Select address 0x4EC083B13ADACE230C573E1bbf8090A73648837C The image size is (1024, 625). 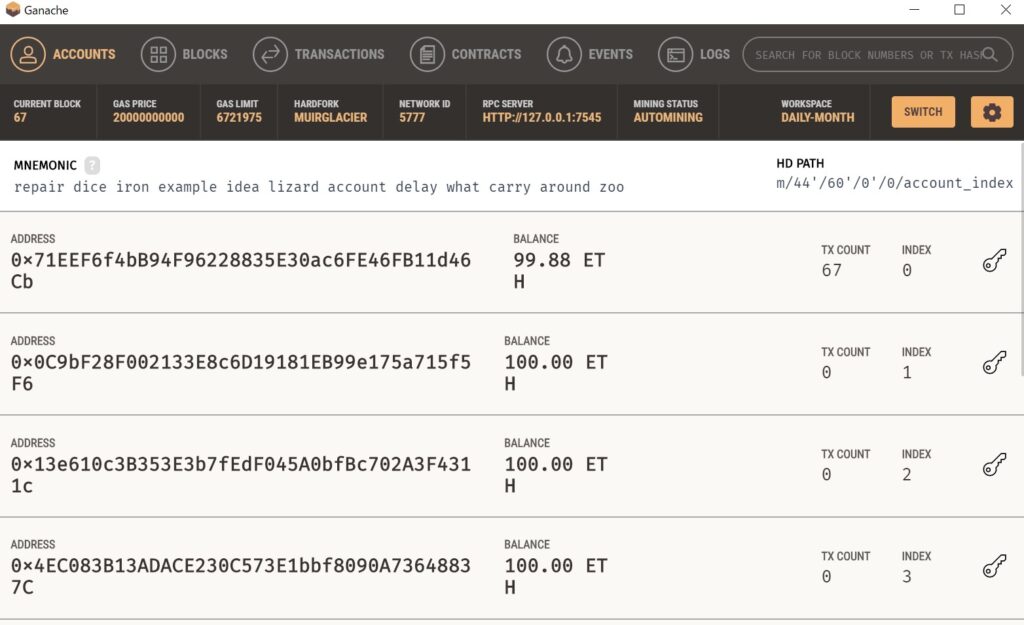tap(240, 576)
